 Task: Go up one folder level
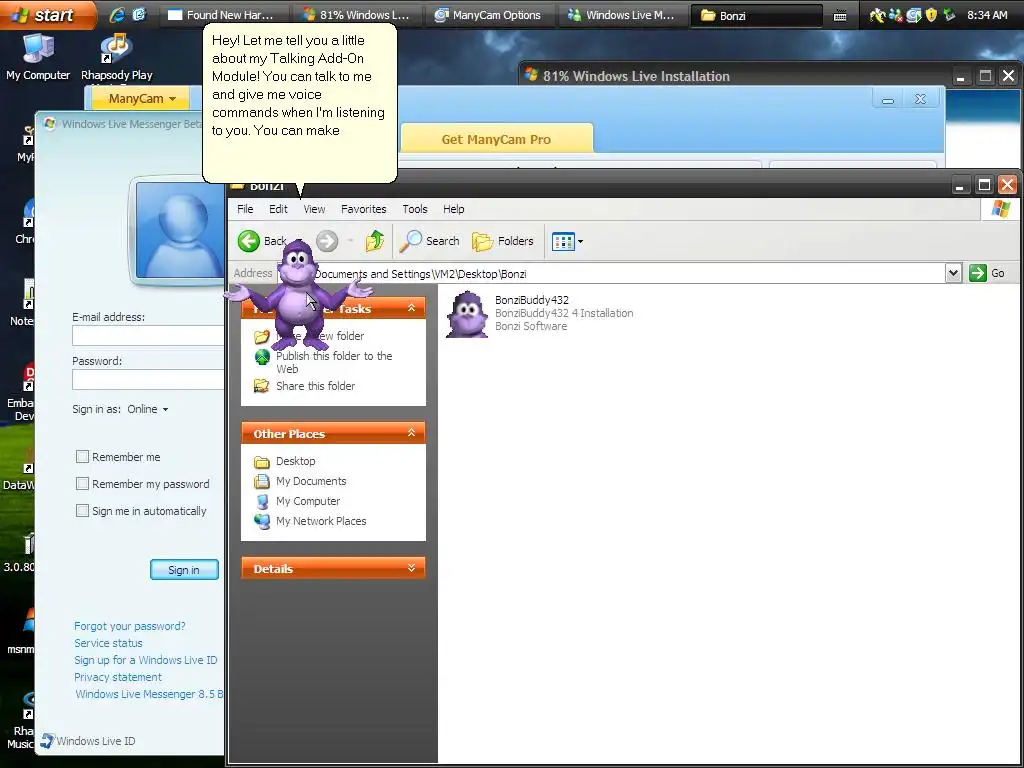[x=375, y=241]
